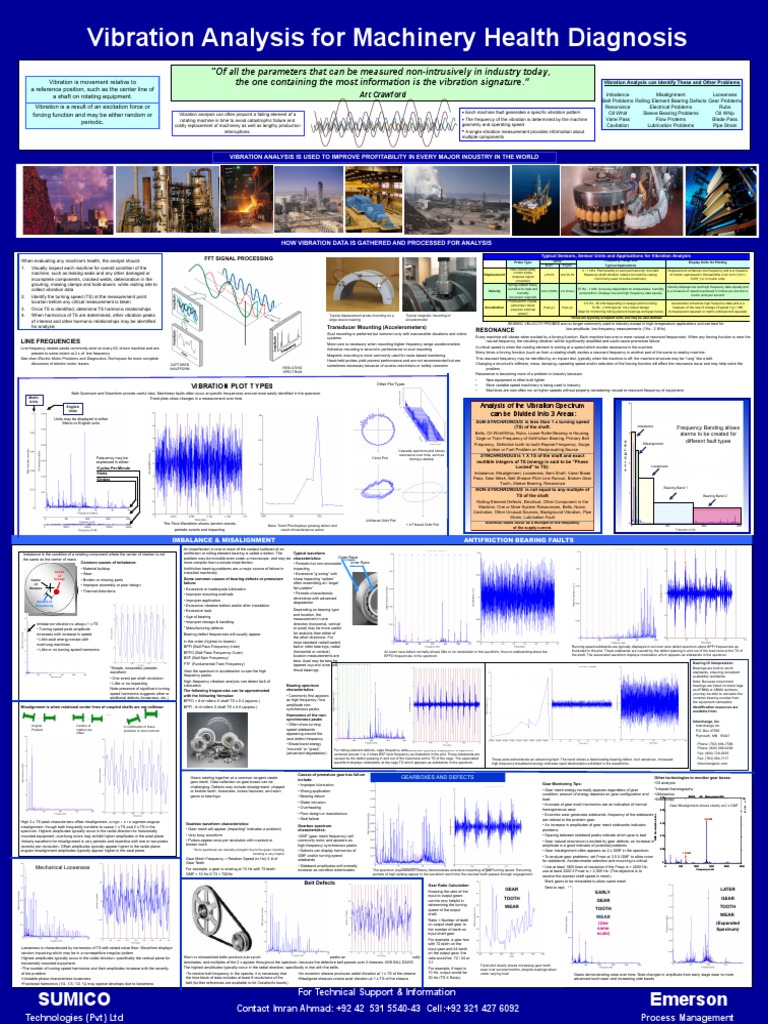The width and height of the screenshot is (768, 1024).
Task: Click the banner "VIBRATION ANALYSIS IS USED TO IMPROVE PROFITABILITY"
Action: (384, 157)
